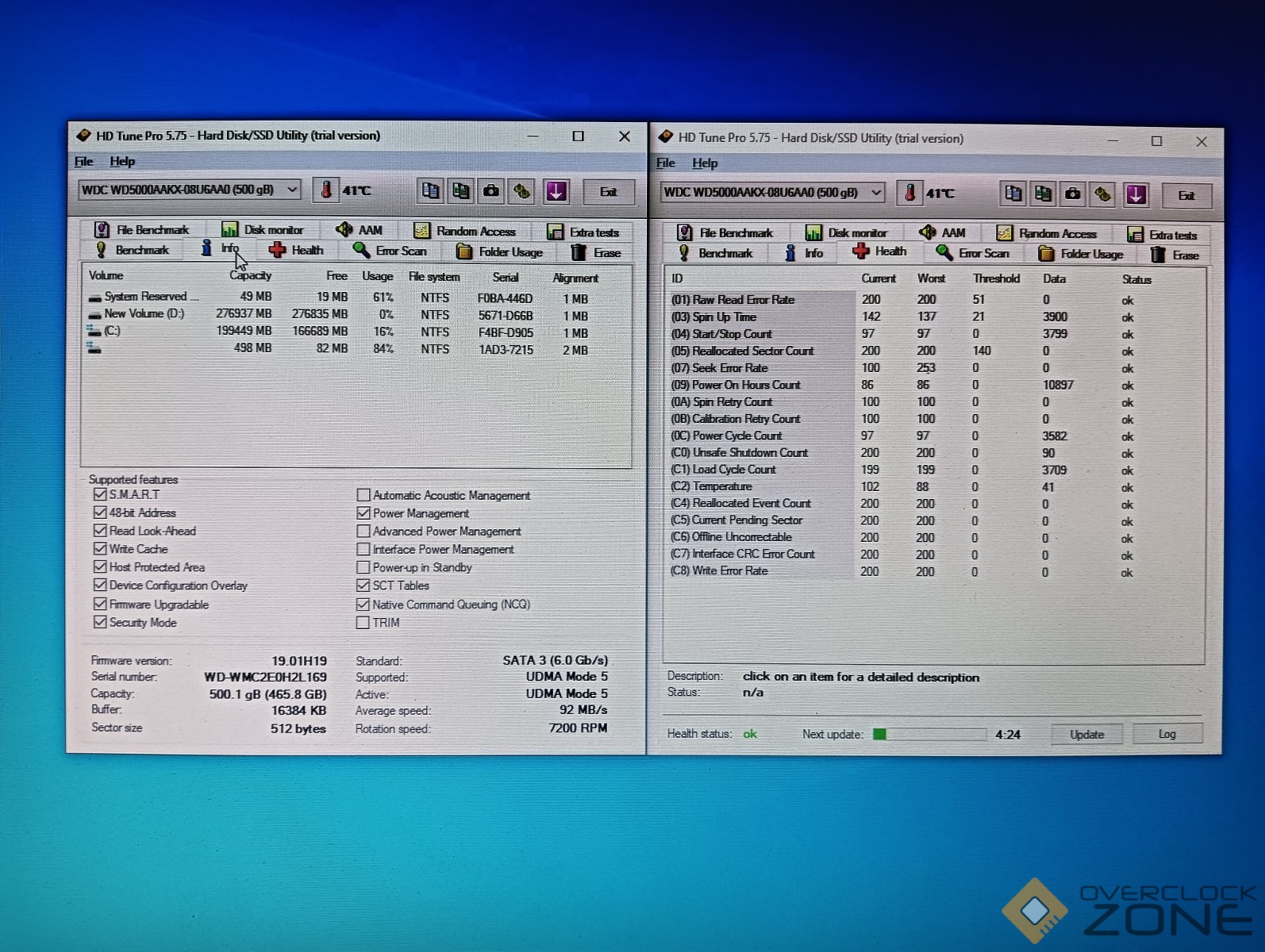Switch to AAM tab in left window

pos(360,230)
